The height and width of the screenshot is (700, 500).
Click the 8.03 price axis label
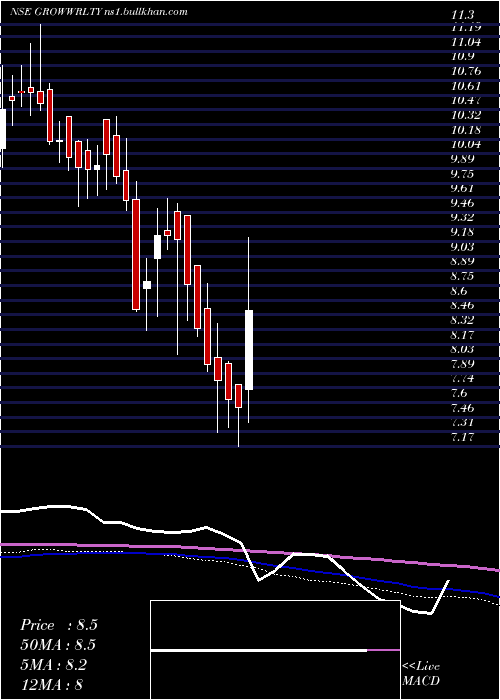[462, 349]
